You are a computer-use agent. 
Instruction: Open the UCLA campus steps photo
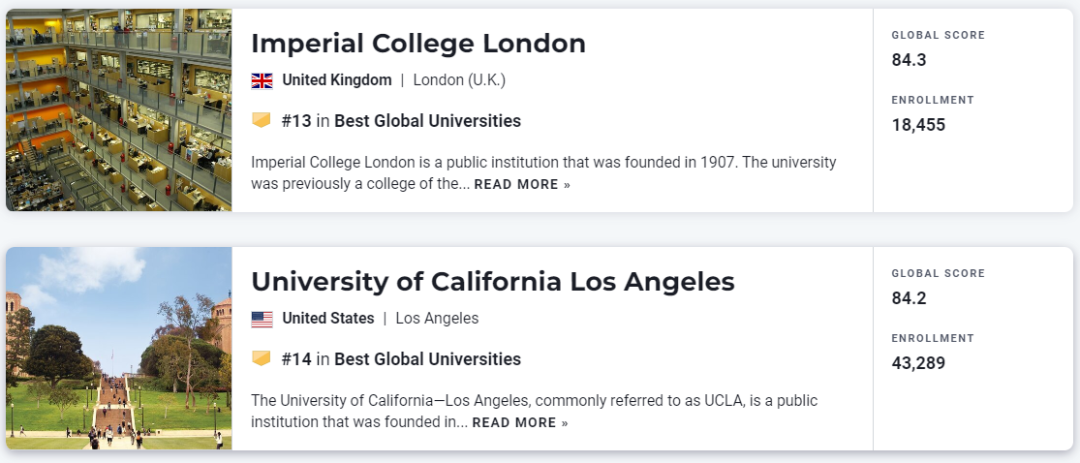pos(119,348)
